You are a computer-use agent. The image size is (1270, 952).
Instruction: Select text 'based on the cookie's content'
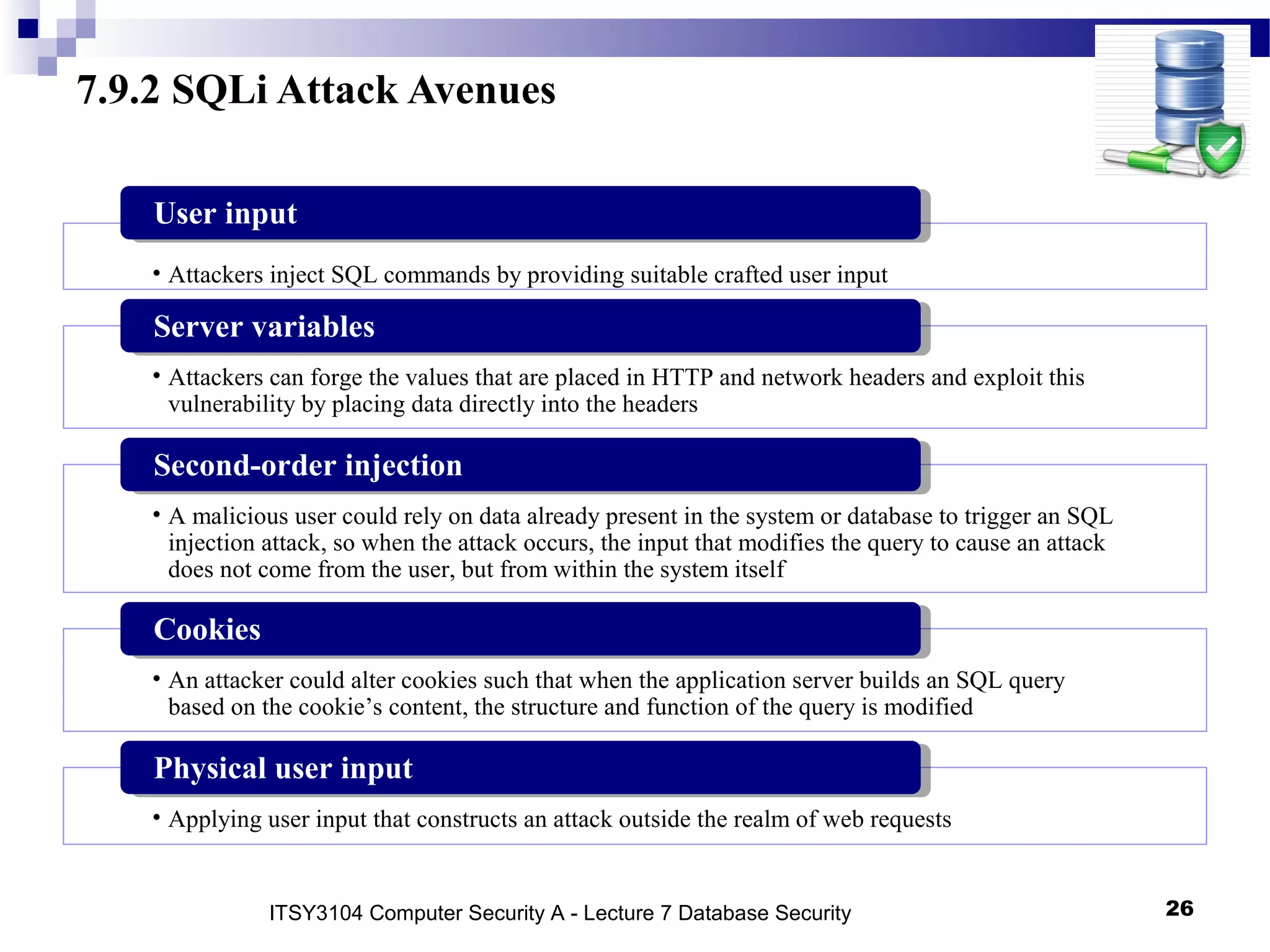tap(318, 707)
